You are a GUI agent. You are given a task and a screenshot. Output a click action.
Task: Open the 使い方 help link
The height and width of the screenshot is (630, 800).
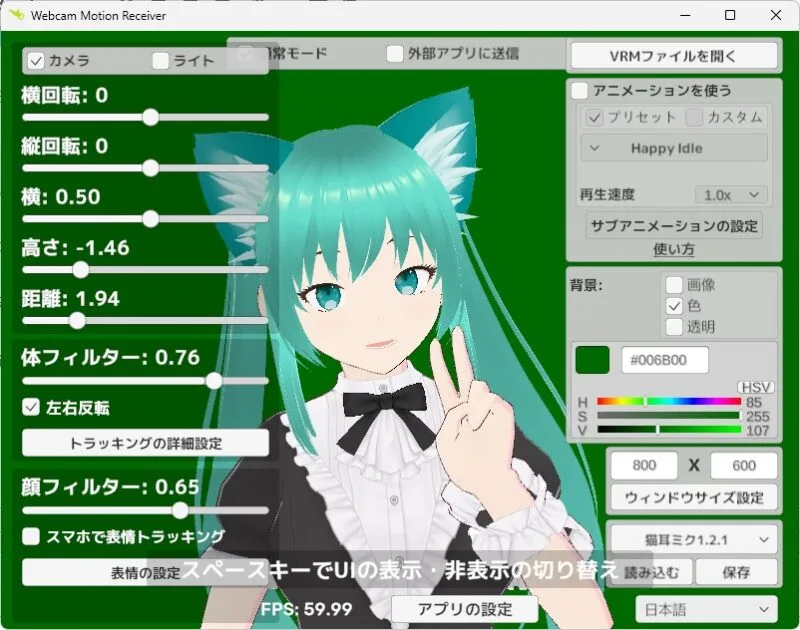point(673,249)
